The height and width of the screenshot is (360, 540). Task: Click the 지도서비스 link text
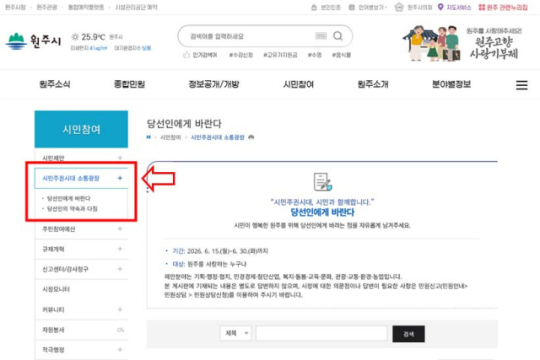pos(458,7)
